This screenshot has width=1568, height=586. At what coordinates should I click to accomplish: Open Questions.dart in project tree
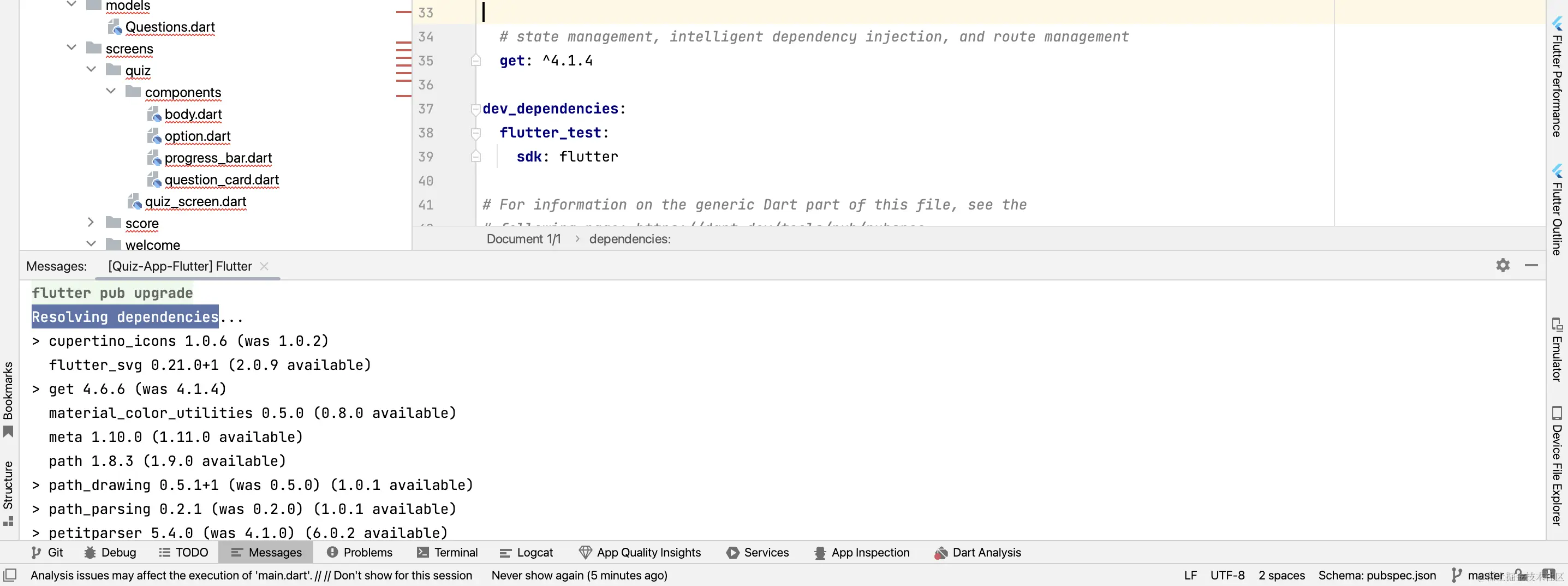tap(170, 27)
